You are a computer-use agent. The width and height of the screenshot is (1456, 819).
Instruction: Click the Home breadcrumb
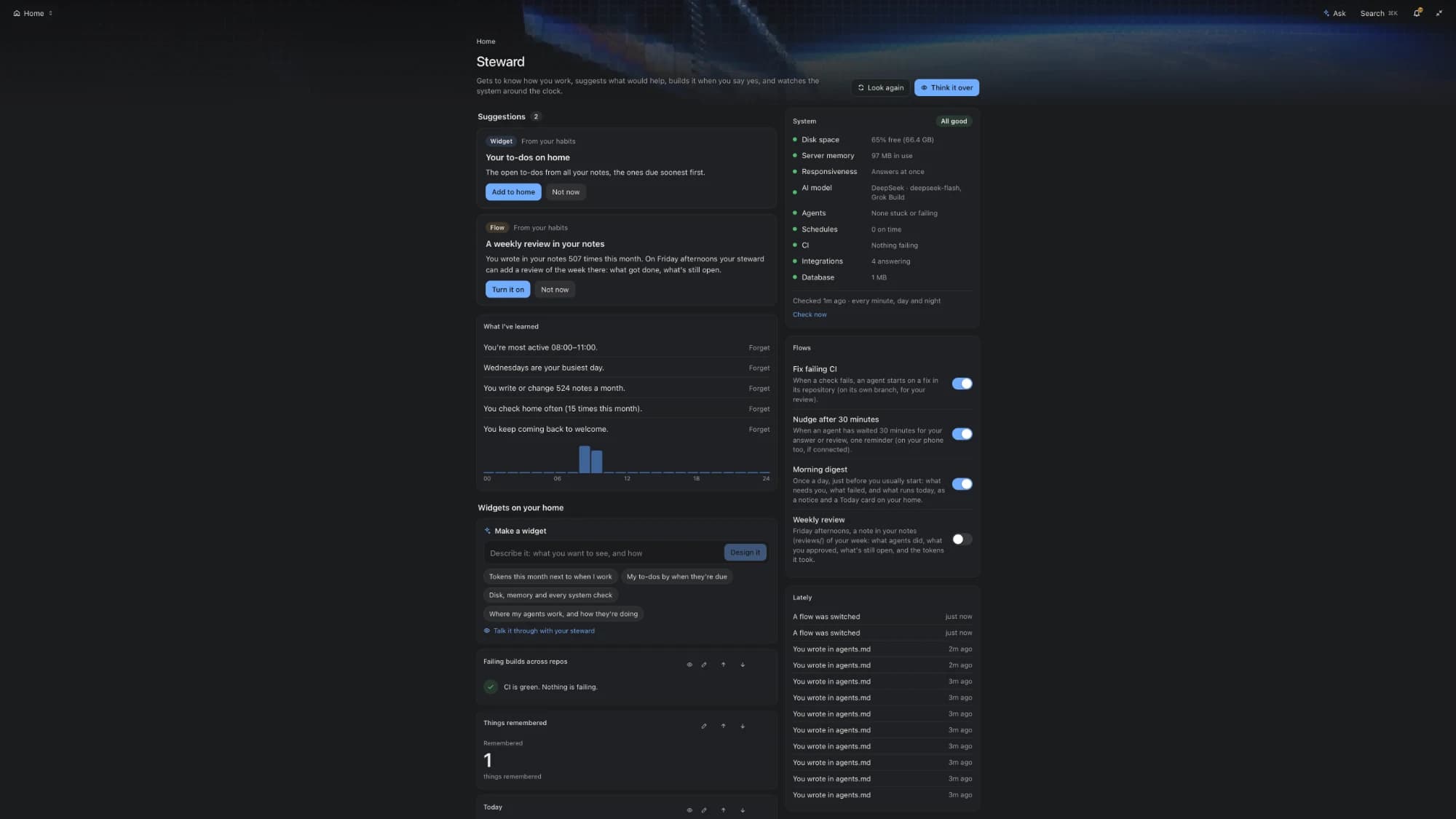click(486, 41)
